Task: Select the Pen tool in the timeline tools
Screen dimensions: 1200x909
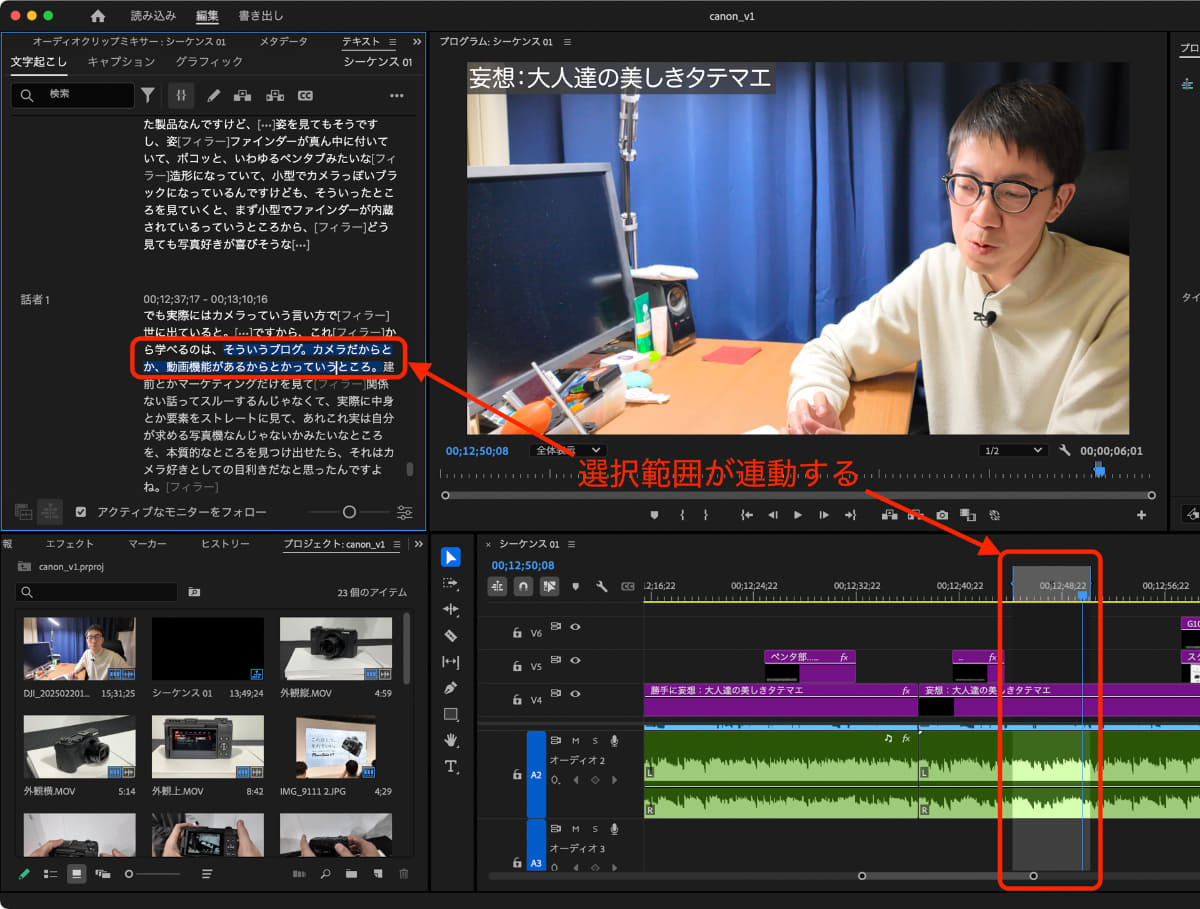Action: tap(451, 688)
